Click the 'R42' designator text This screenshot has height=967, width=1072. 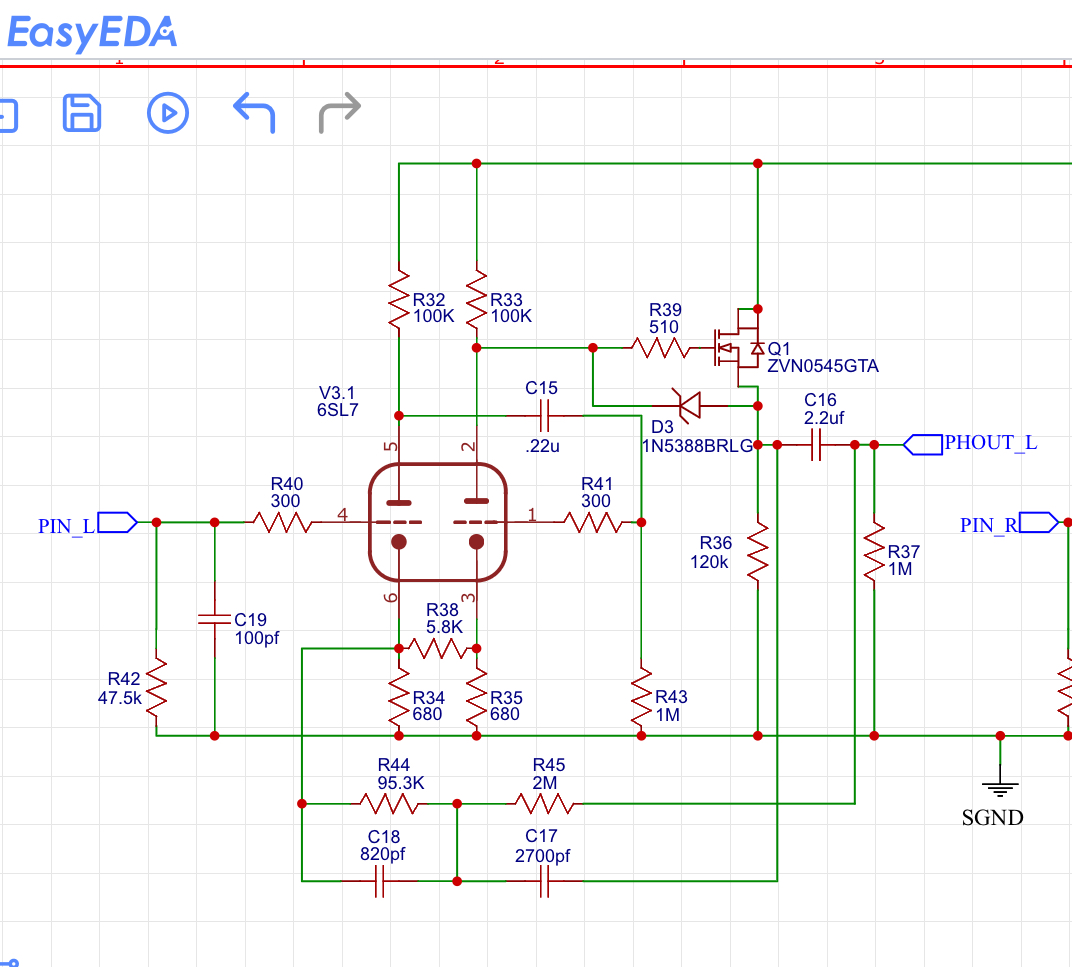click(124, 678)
